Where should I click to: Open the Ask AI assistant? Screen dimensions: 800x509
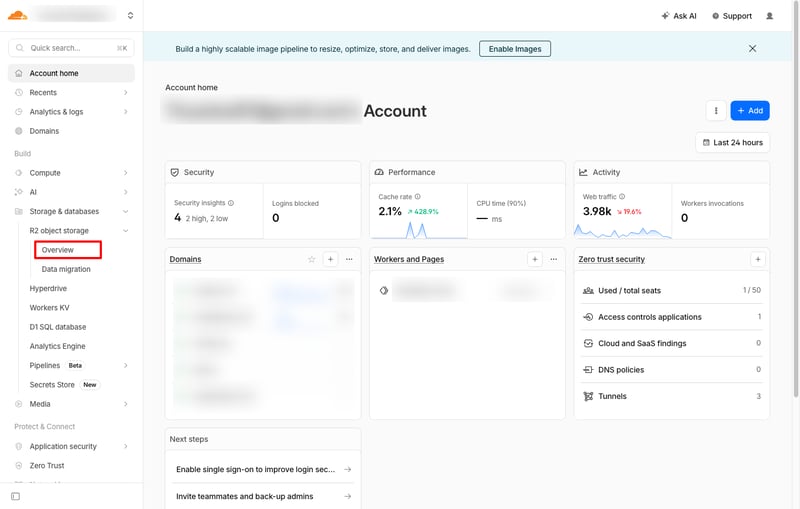[x=679, y=16]
